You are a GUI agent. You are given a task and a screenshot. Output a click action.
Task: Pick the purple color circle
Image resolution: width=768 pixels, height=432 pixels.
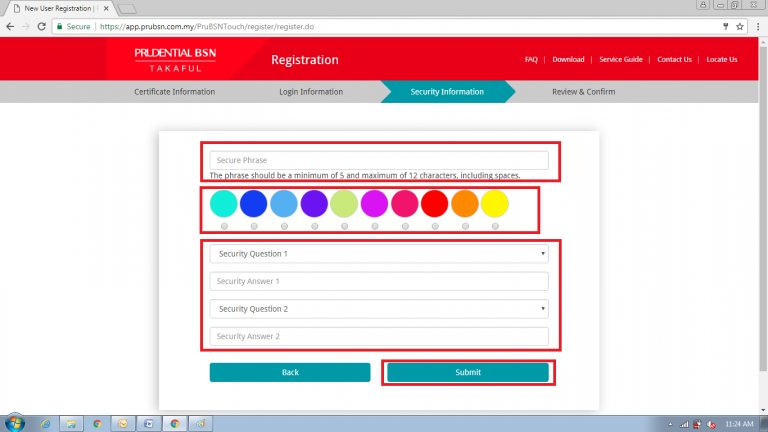(x=314, y=203)
